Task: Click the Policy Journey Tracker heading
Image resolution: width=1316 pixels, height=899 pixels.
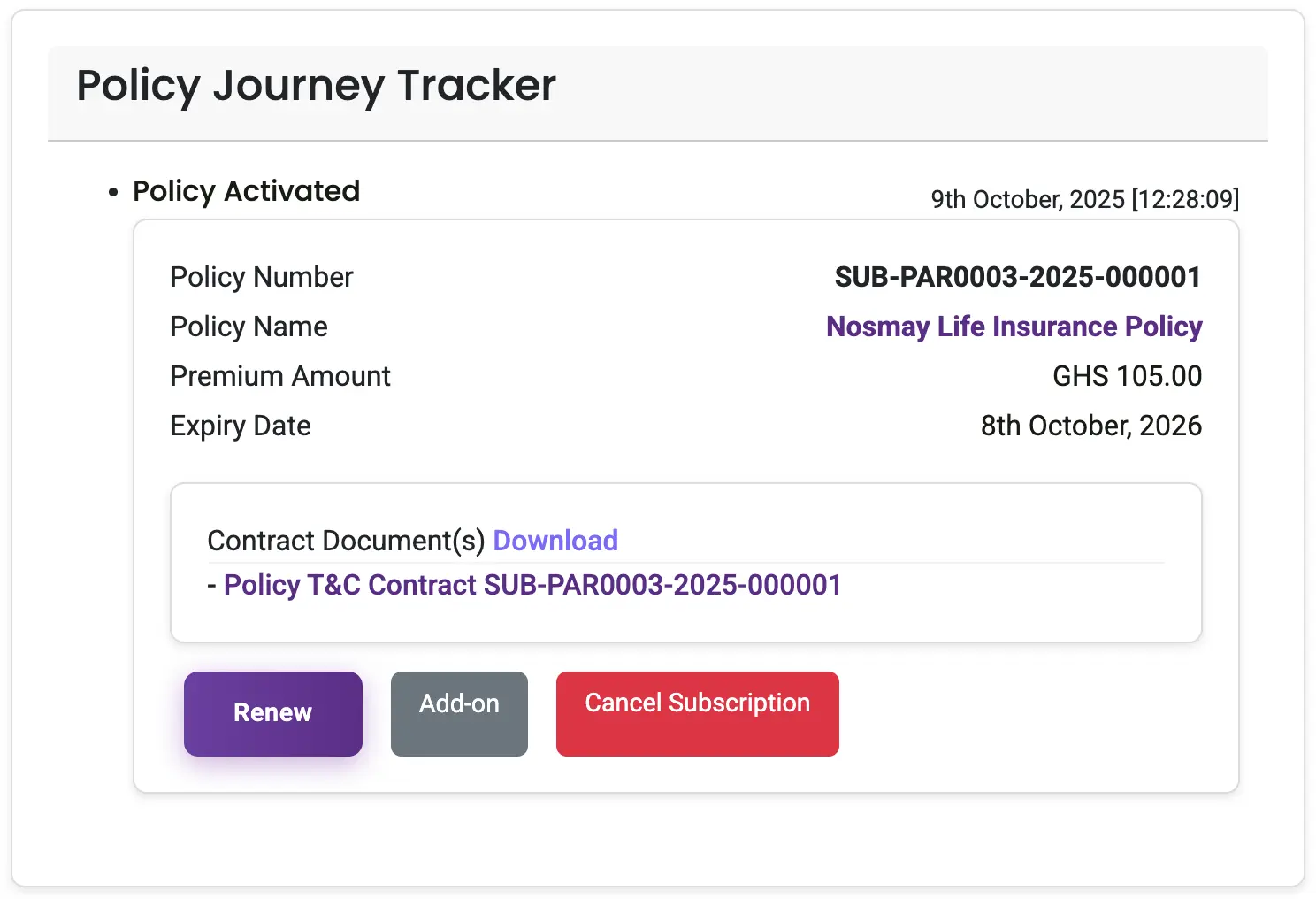Action: point(316,86)
